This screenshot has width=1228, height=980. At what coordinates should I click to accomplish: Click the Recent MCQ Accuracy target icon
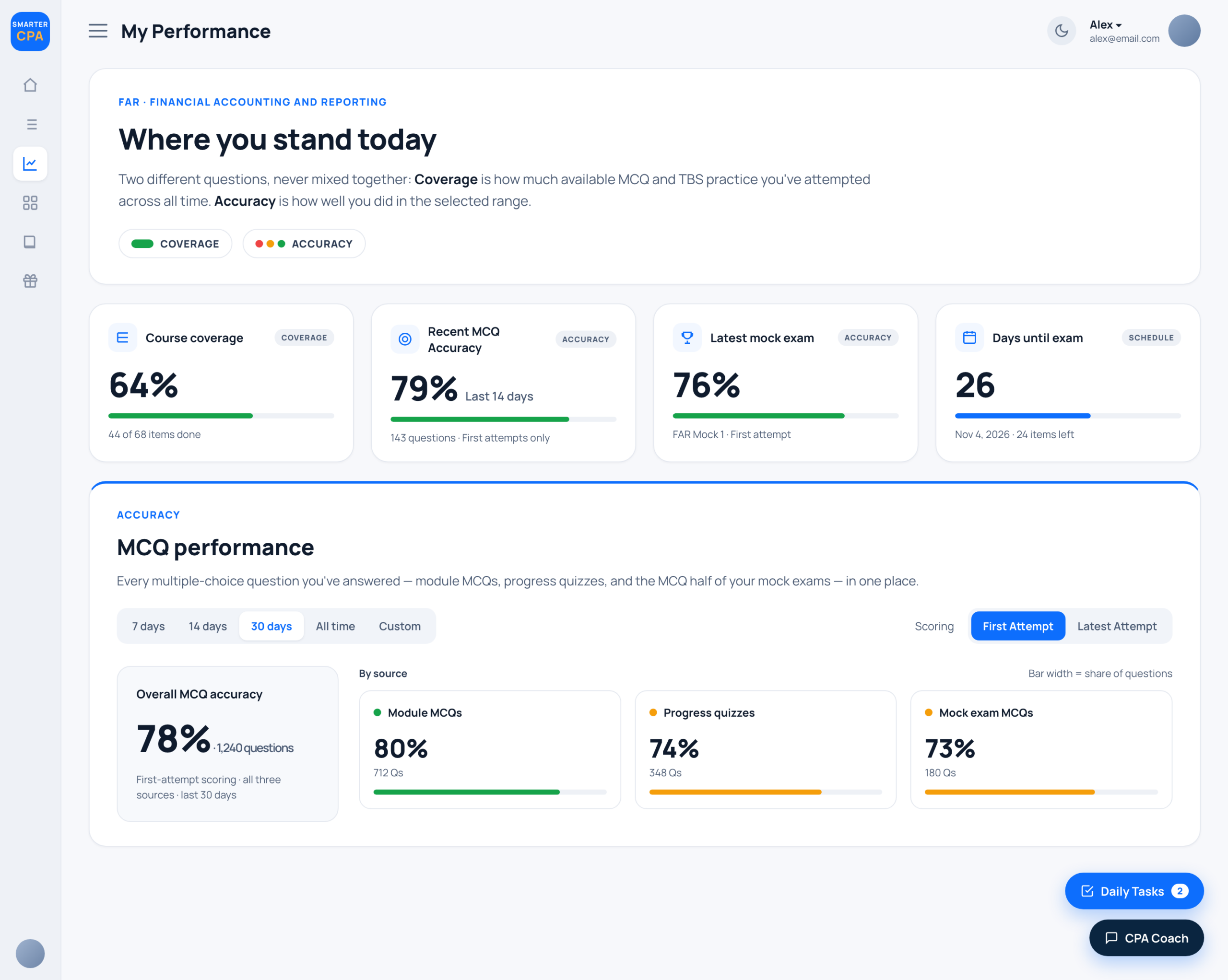[405, 339]
